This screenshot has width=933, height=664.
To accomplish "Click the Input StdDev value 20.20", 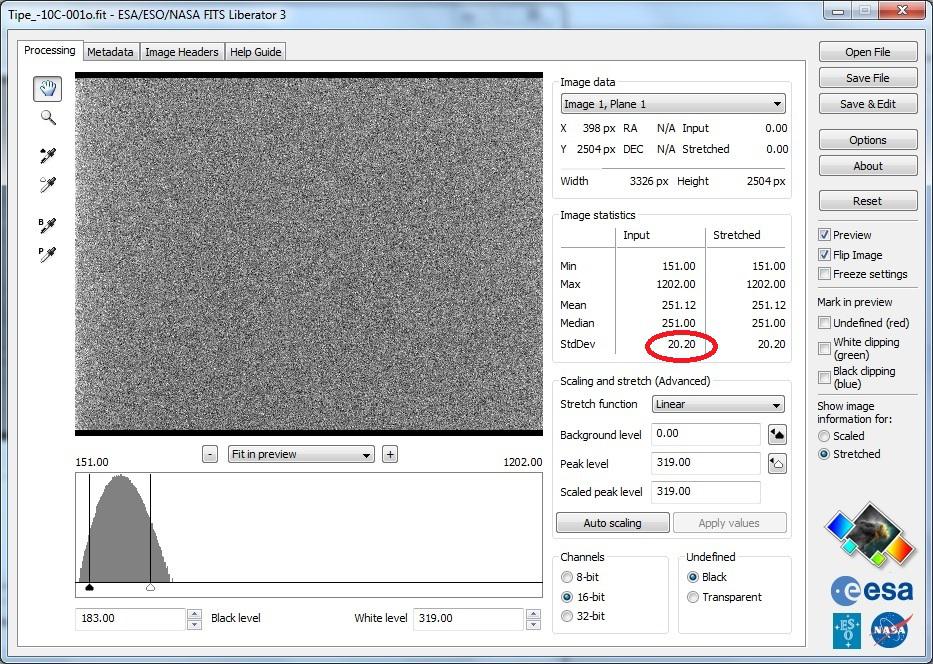I will (681, 344).
